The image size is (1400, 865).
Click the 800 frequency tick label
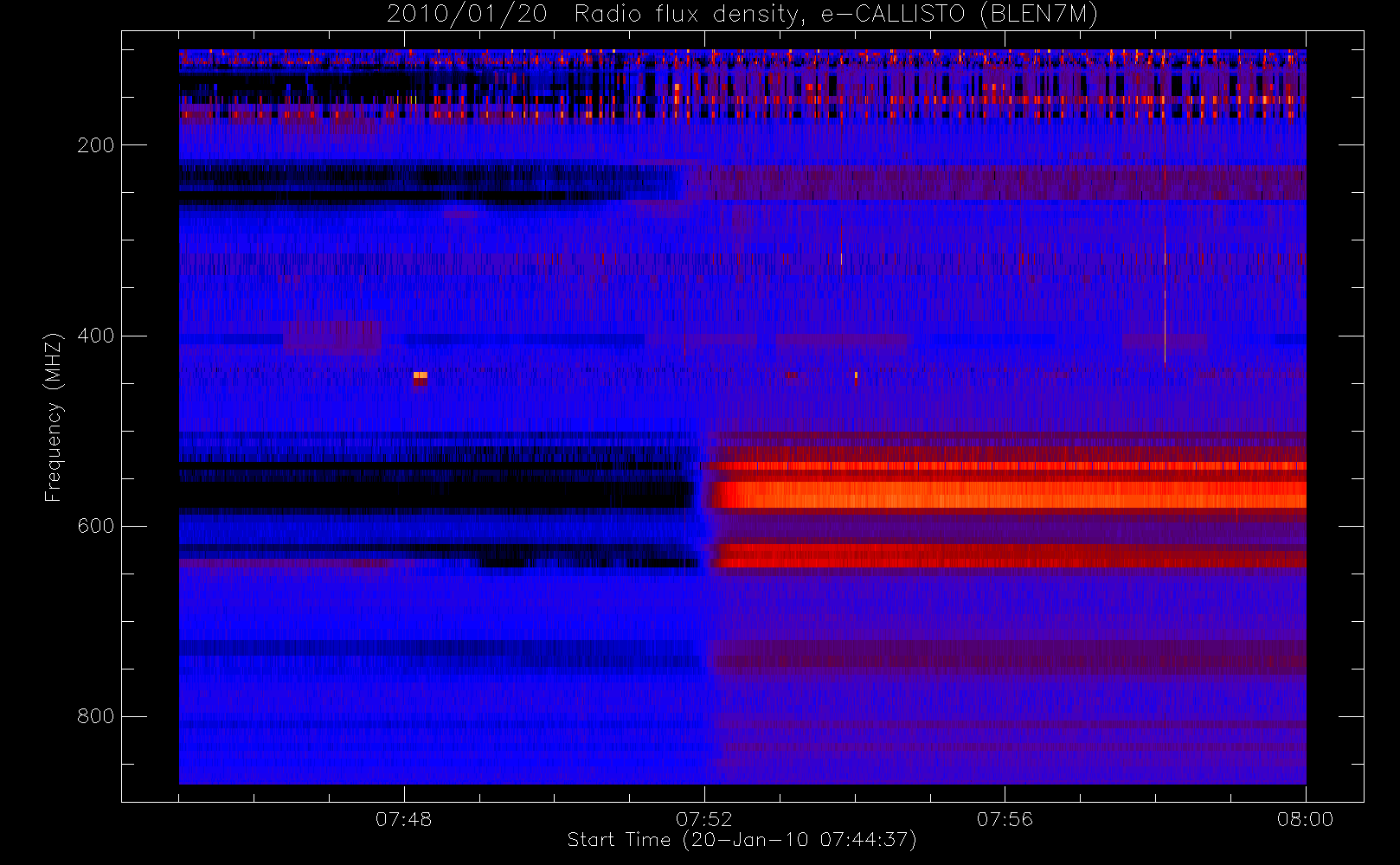point(95,716)
